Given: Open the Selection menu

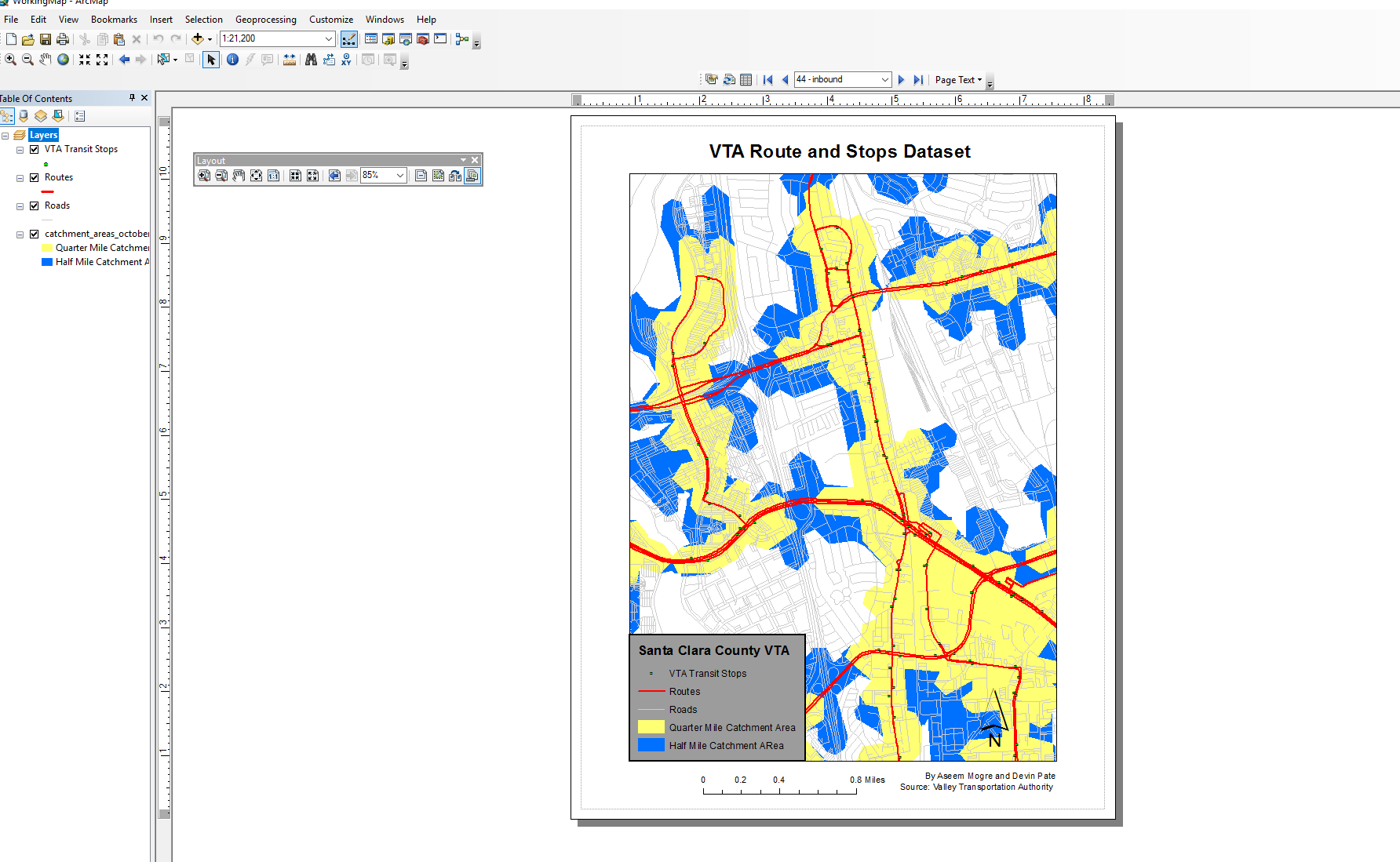Looking at the screenshot, I should point(204,20).
